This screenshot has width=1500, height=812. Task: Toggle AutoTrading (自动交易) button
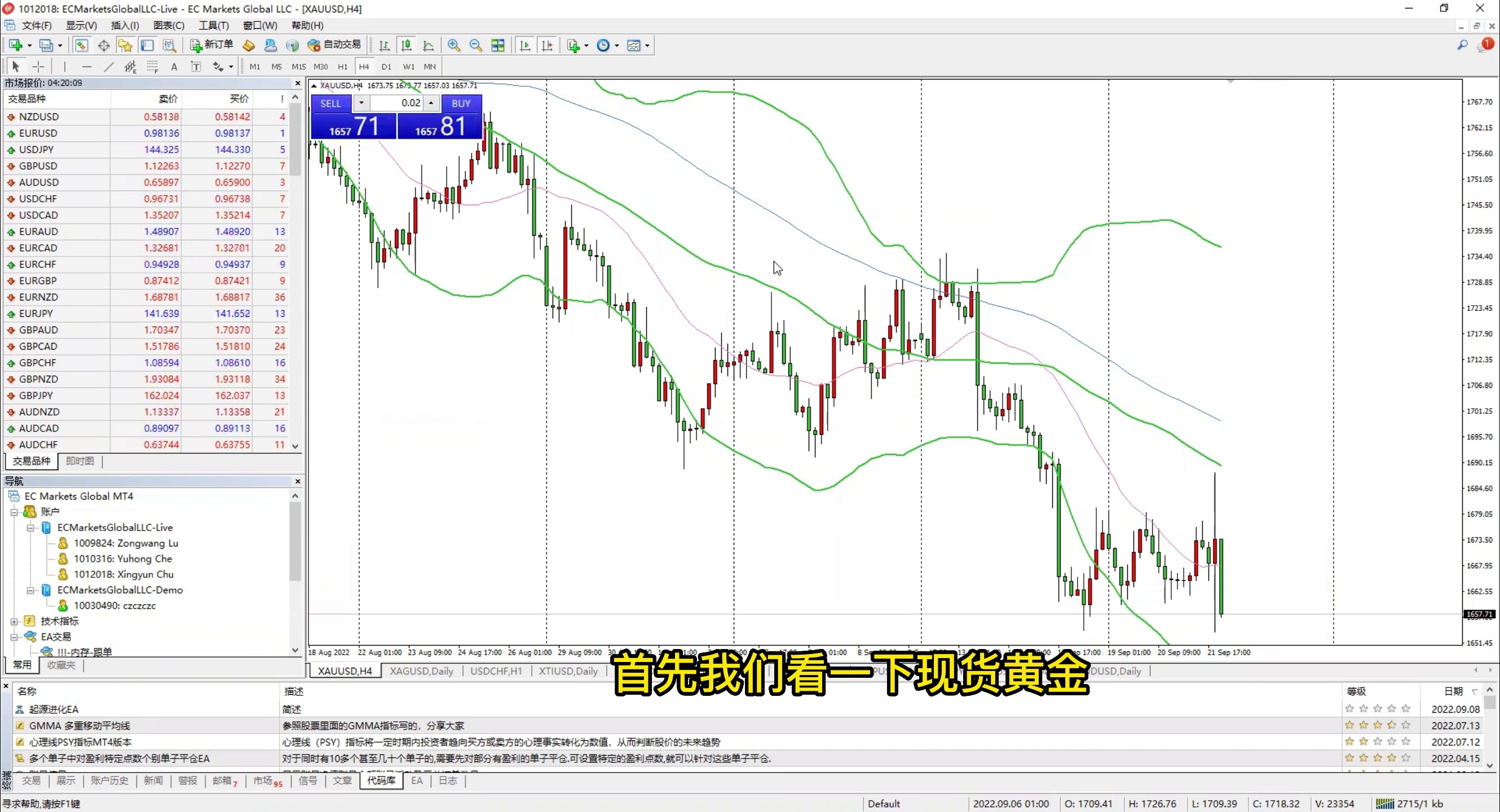334,45
